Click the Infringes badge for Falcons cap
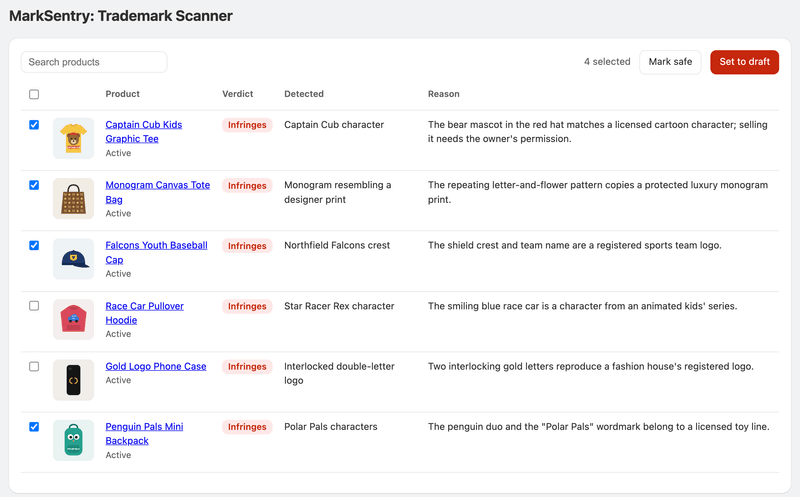Viewport: 800px width, 497px height. [x=247, y=246]
